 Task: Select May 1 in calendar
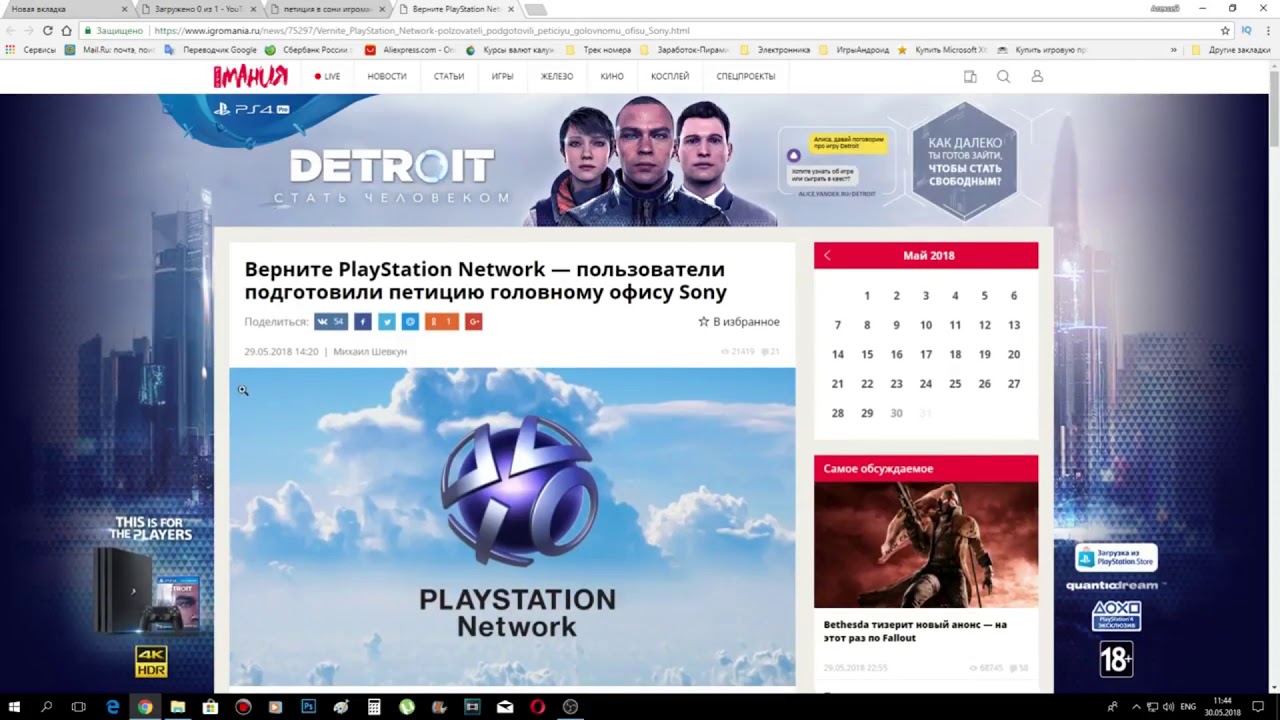867,295
